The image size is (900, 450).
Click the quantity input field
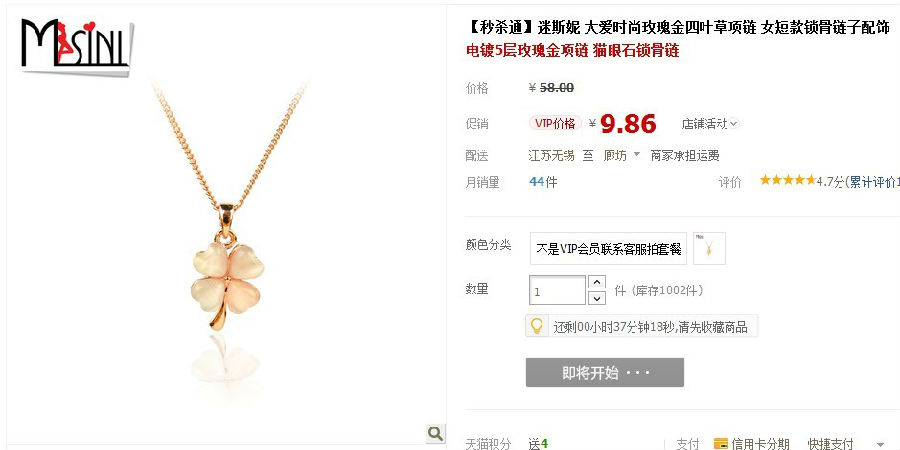pyautogui.click(x=557, y=290)
